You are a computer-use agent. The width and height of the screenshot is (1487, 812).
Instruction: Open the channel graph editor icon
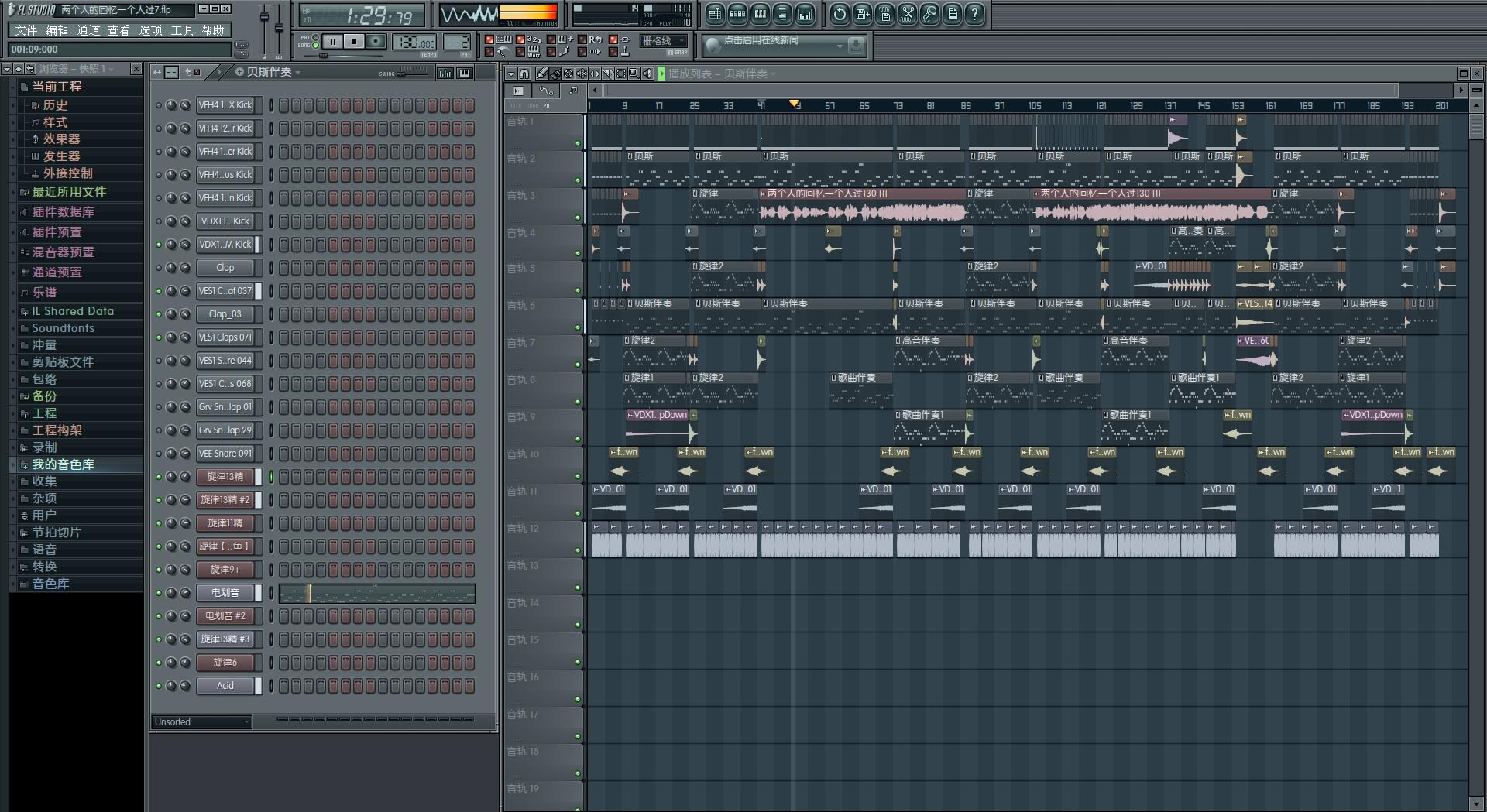coord(445,73)
